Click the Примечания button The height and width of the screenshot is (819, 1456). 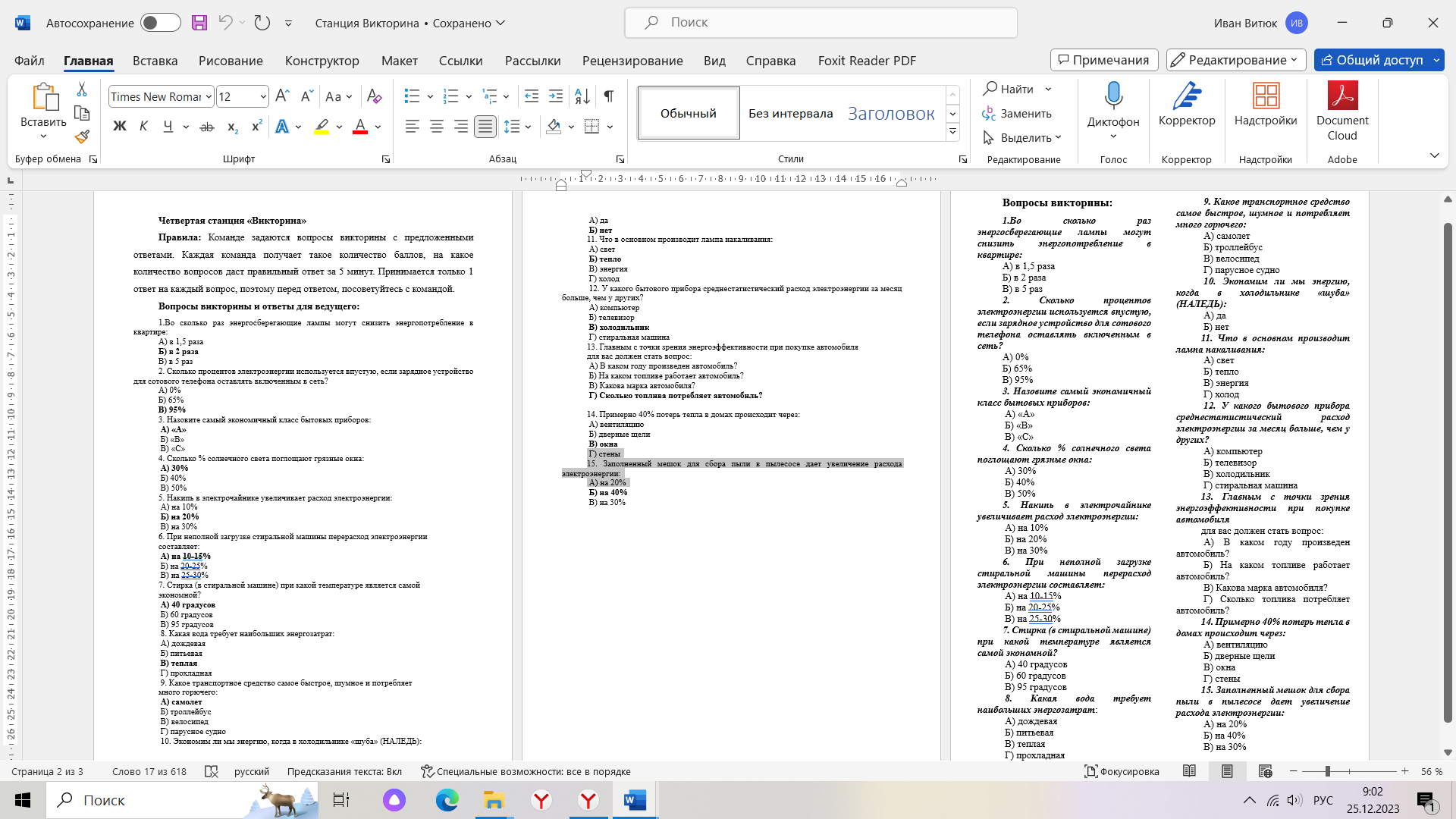point(1104,60)
